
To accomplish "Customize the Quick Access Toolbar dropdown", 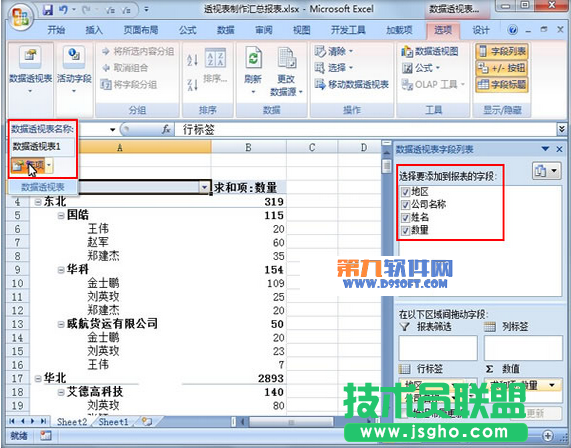I will 146,9.
